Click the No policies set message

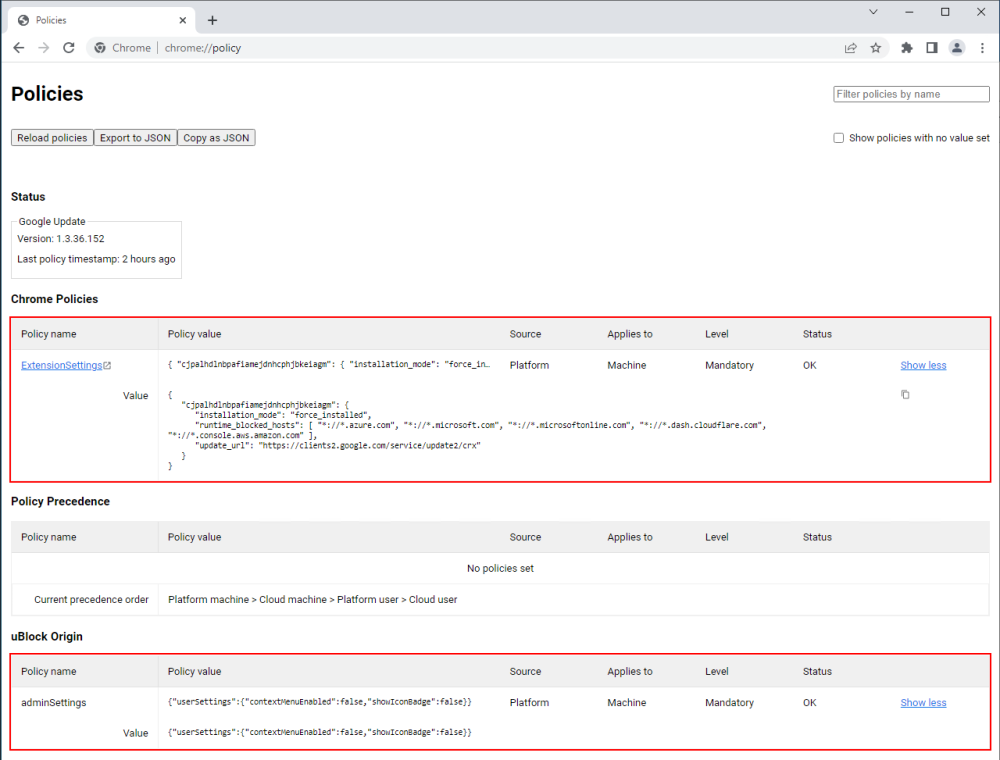coord(500,568)
